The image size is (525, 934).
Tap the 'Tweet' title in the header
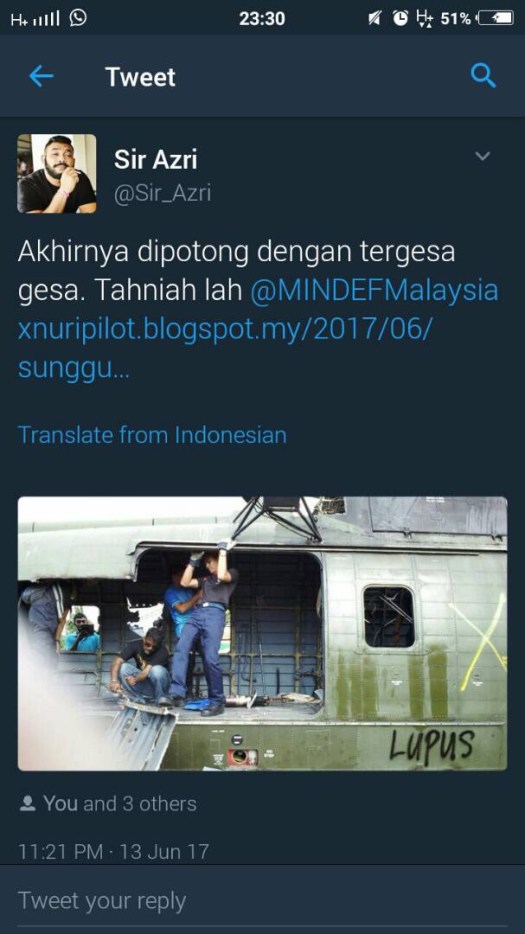tap(141, 77)
